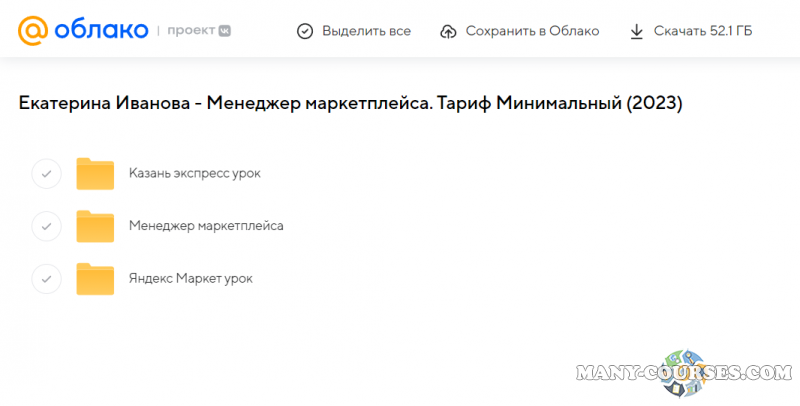Tick the checkbox for 'Казань экспресс урок'

(46, 173)
